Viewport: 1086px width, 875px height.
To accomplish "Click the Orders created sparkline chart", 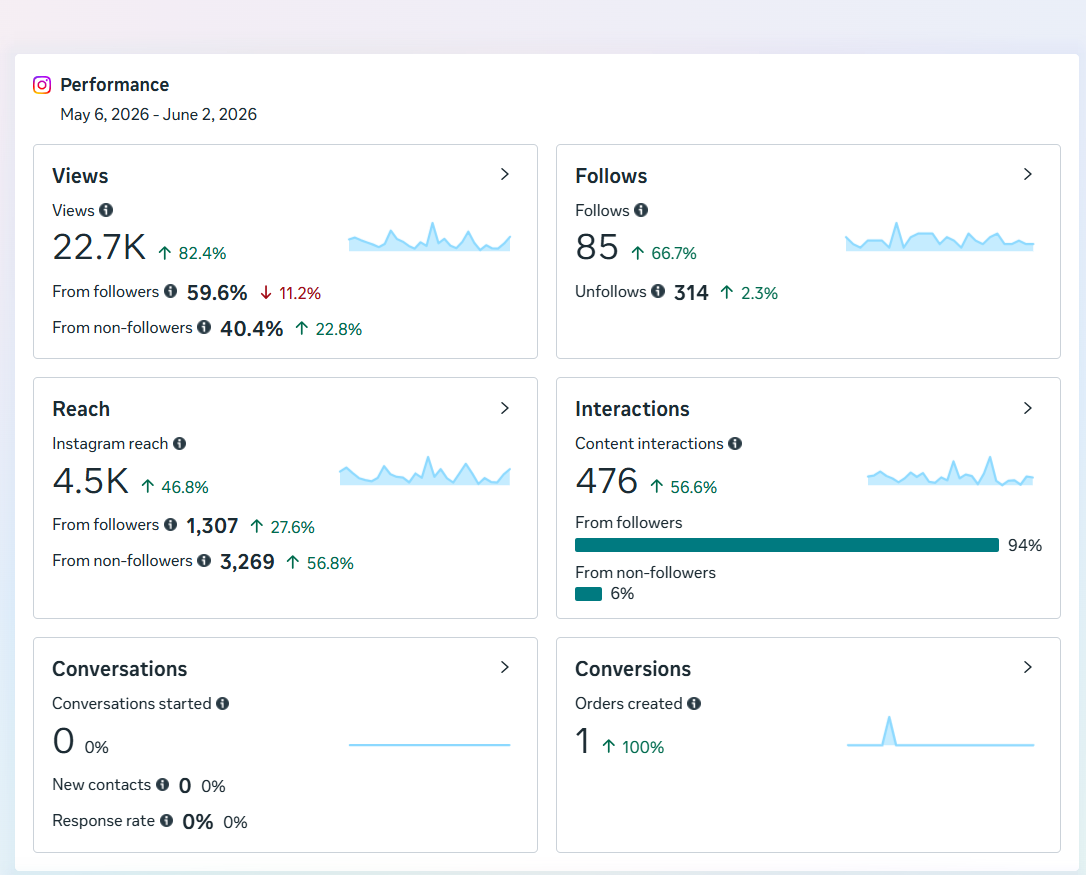I will (941, 731).
